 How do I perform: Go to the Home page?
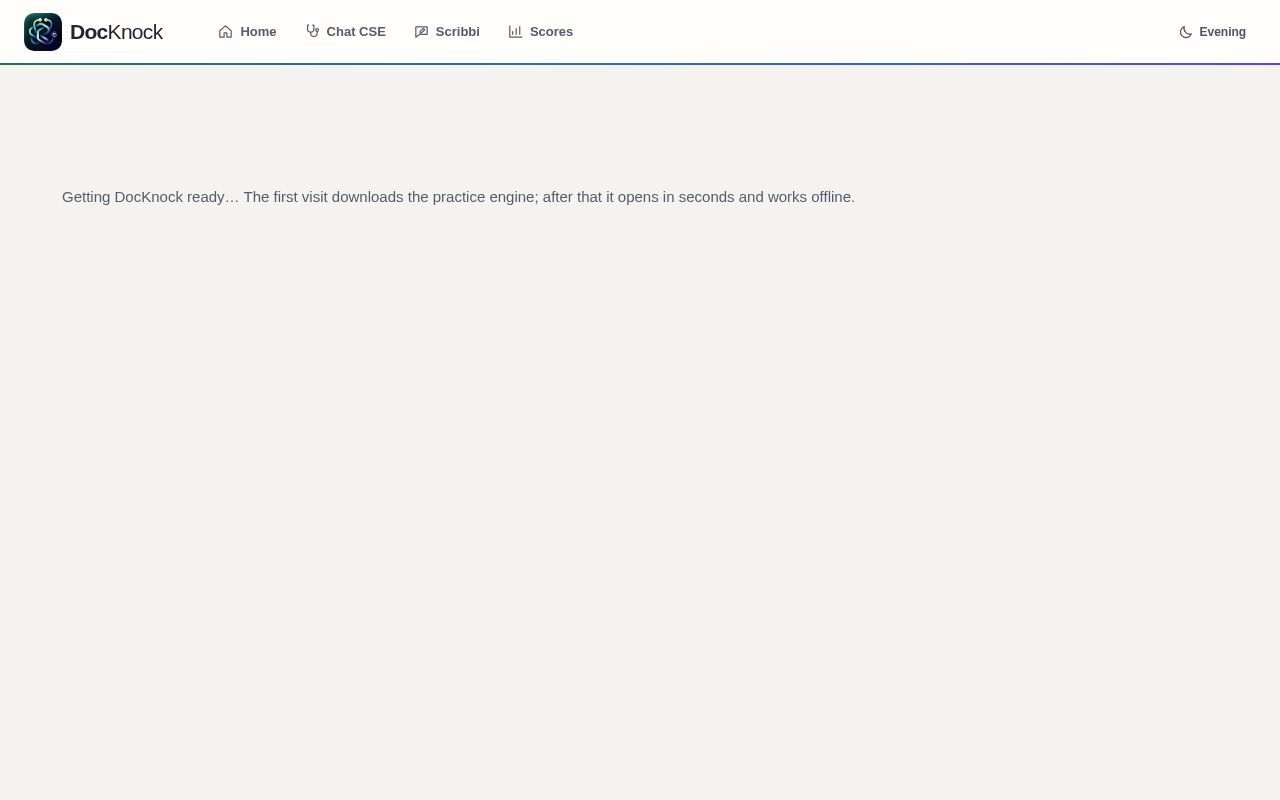(247, 32)
